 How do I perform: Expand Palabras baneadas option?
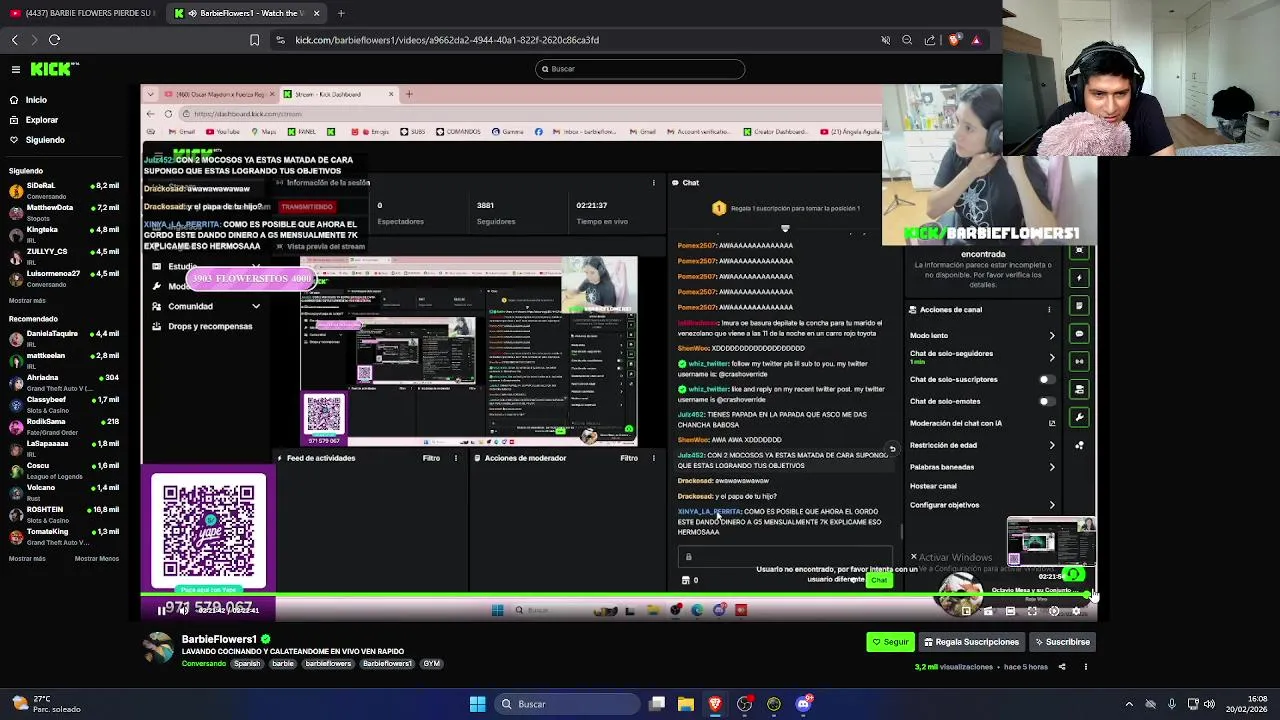click(x=982, y=467)
